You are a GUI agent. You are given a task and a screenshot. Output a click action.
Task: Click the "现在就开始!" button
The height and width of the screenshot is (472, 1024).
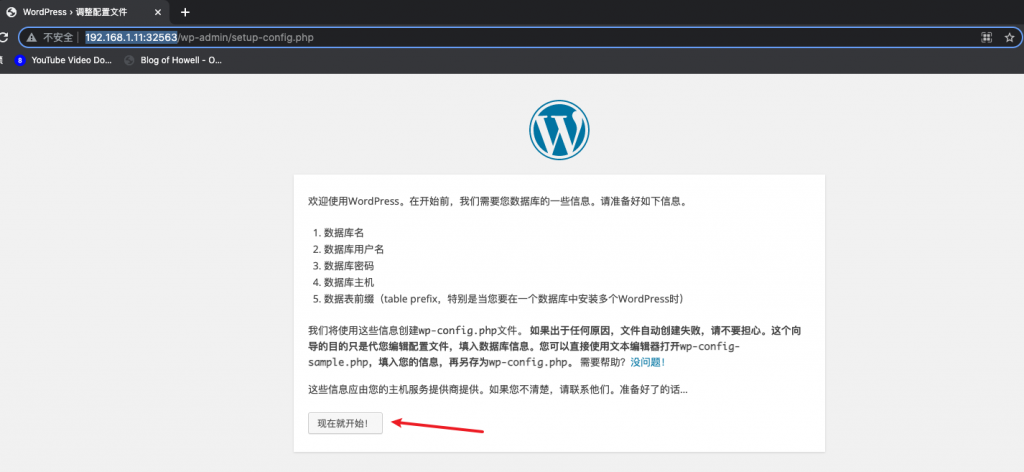point(345,423)
